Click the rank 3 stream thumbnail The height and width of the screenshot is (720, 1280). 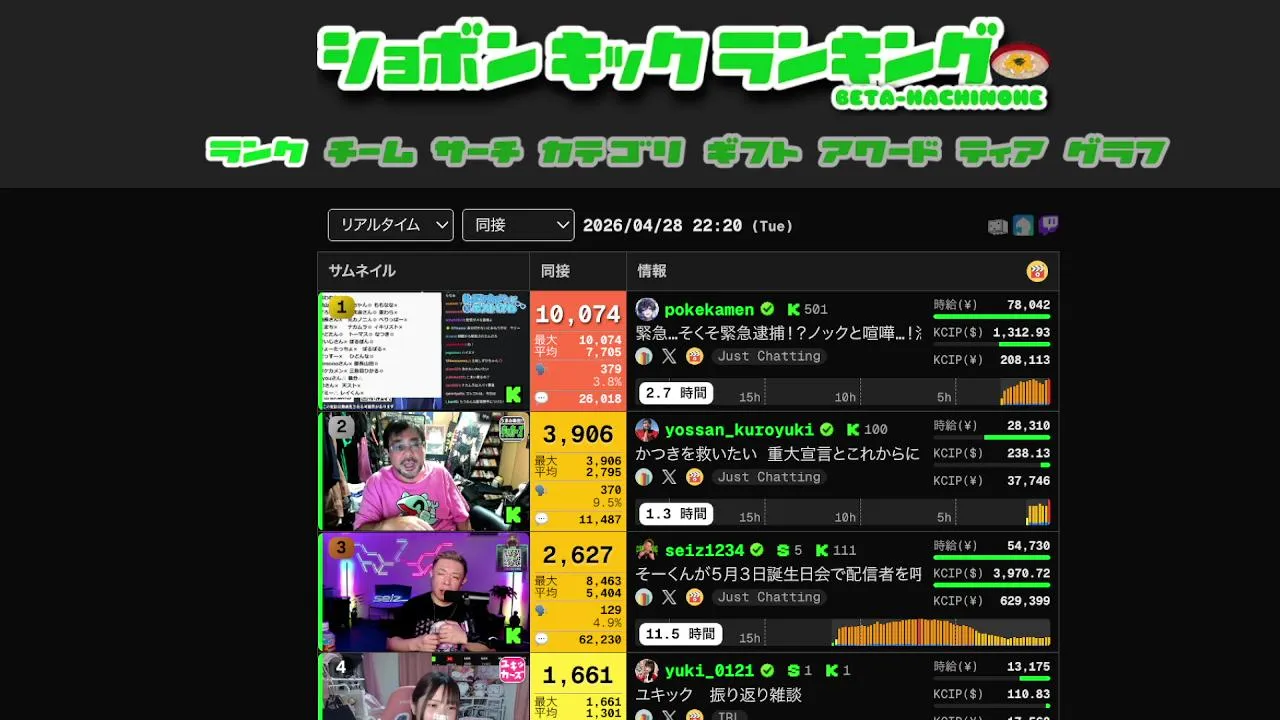(x=424, y=592)
